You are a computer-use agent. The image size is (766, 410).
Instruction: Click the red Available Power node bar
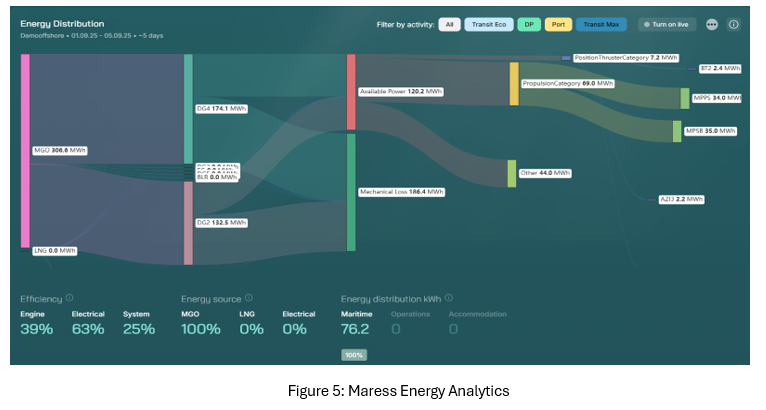[x=351, y=91]
